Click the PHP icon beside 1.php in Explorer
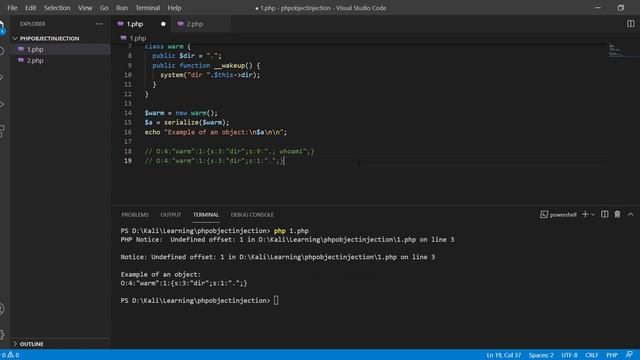This screenshot has height=360, width=640. click(21, 49)
